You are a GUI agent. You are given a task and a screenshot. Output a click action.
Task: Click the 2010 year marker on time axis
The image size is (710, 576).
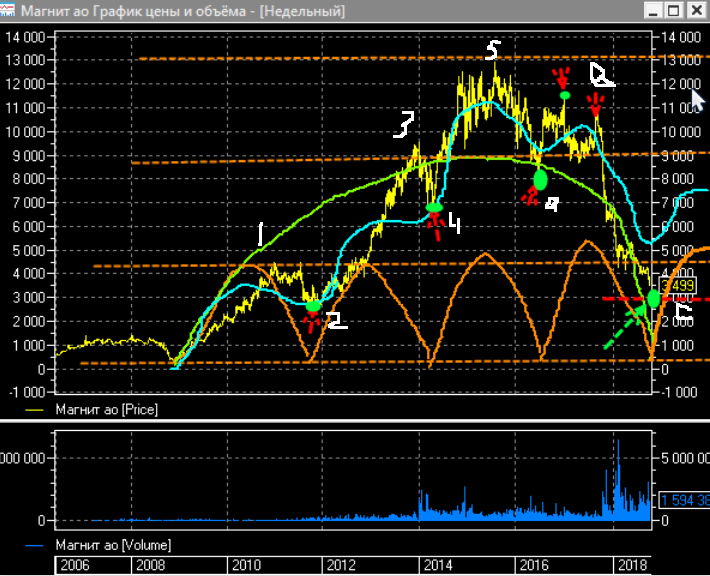click(246, 565)
